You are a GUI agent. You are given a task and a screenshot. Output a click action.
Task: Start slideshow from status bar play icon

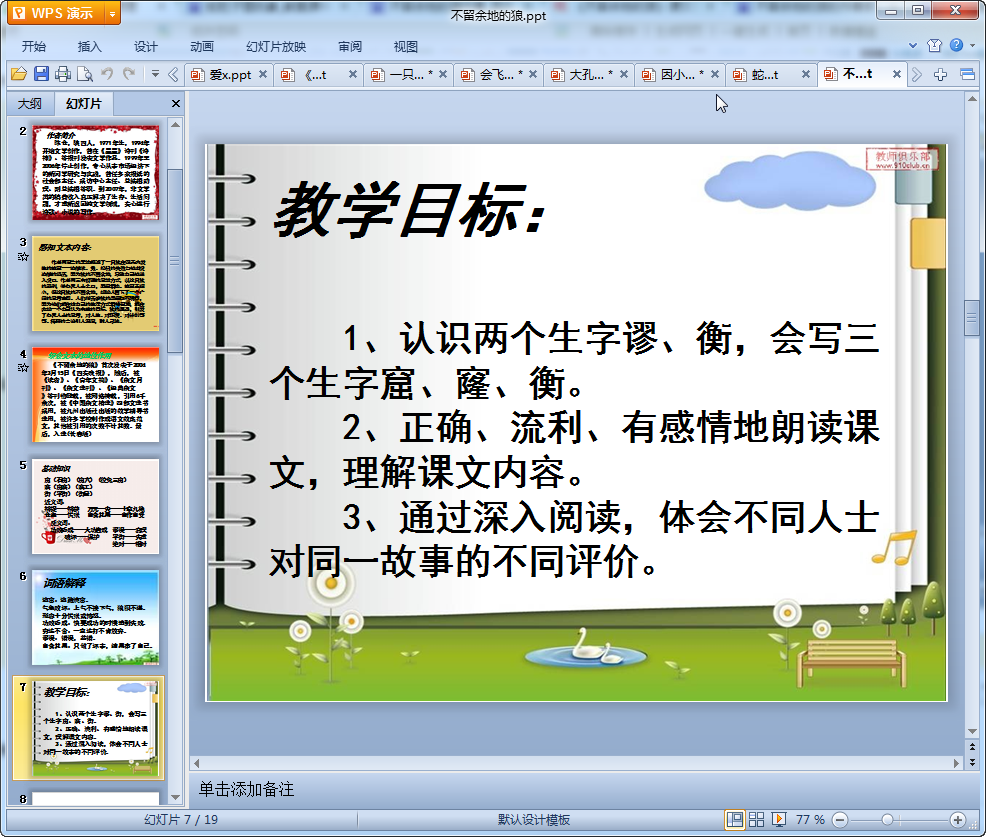(x=778, y=819)
